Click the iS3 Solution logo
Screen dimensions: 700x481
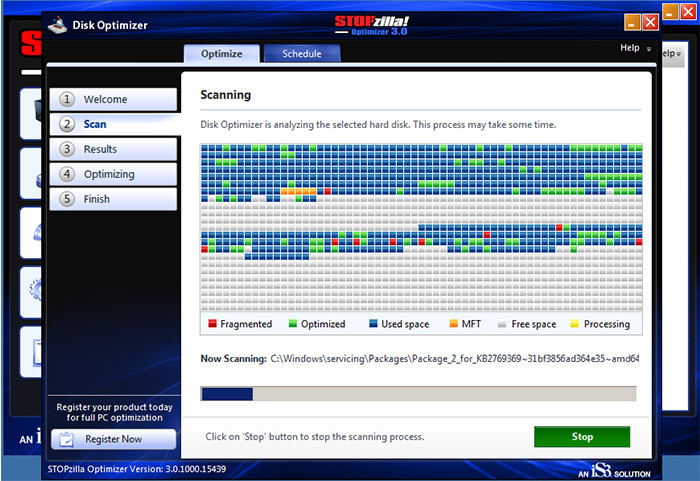click(614, 471)
